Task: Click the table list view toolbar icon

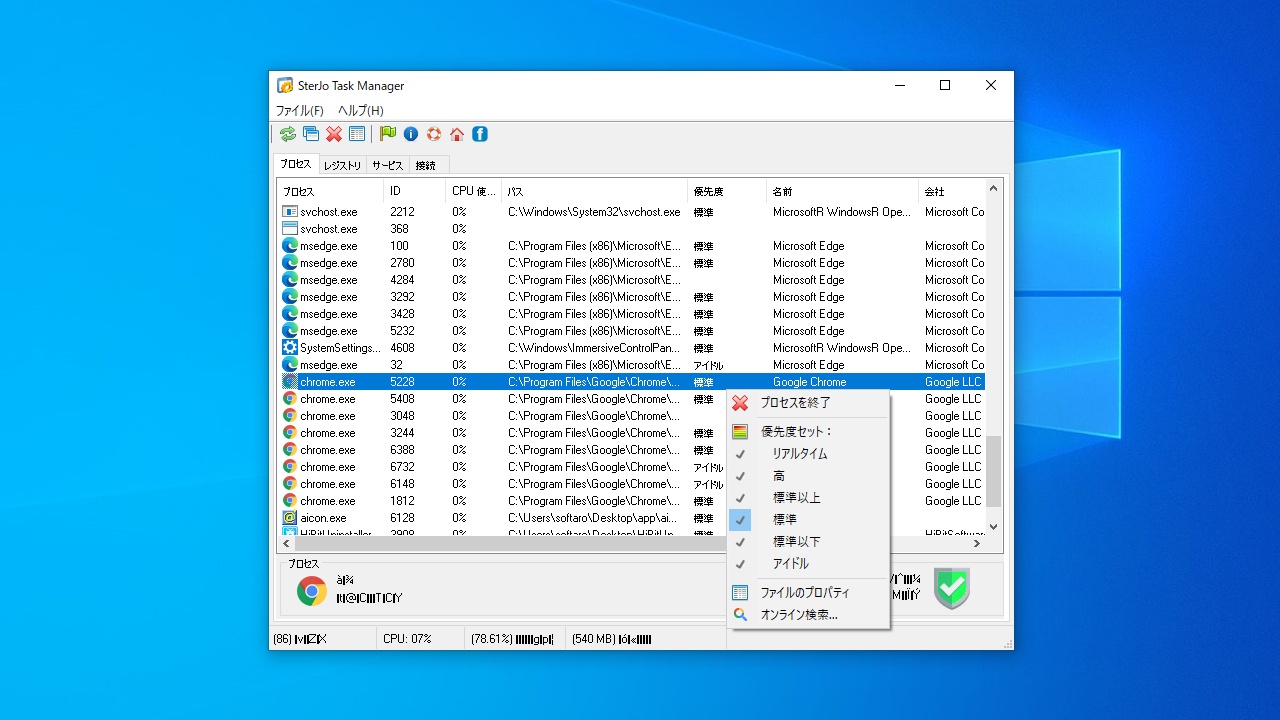Action: 357,134
